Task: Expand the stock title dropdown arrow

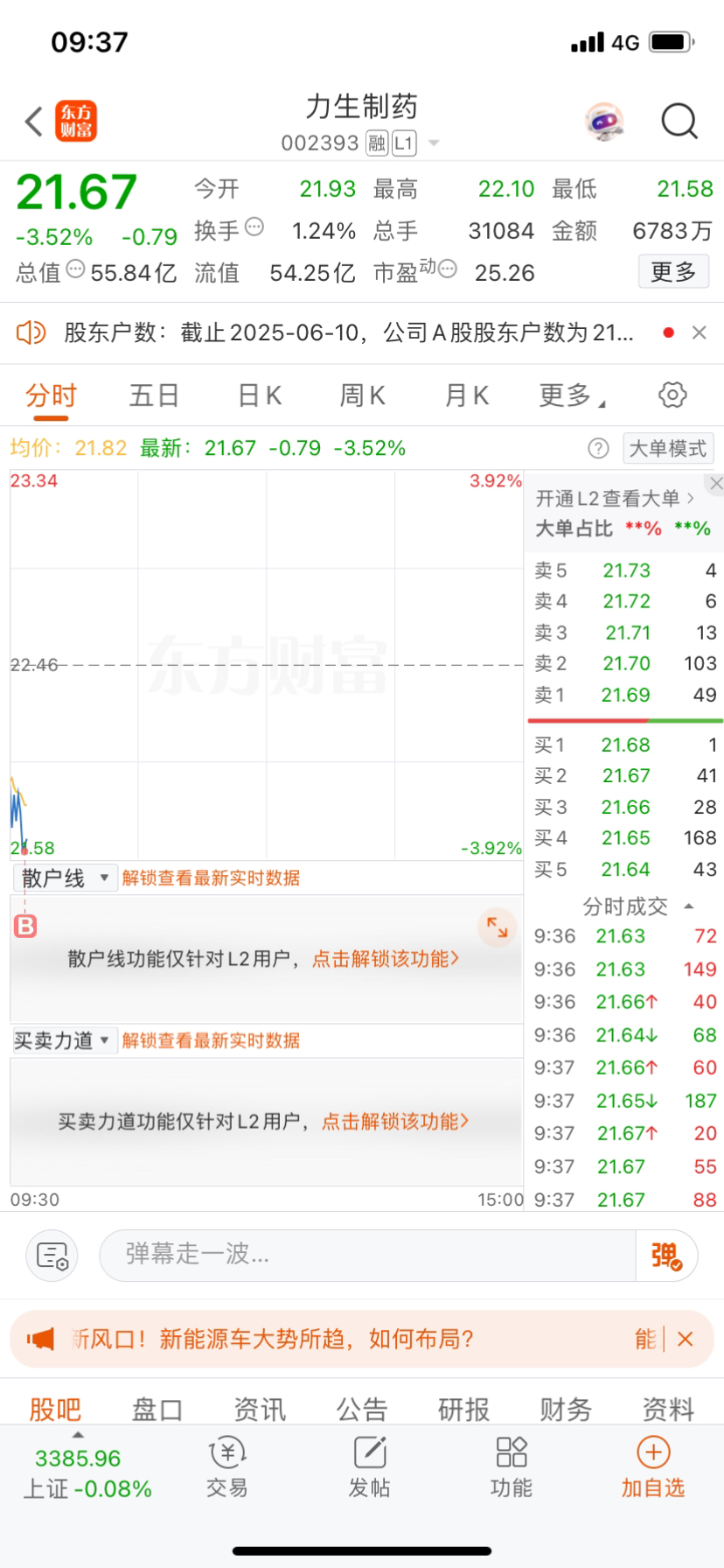Action: coord(434,143)
